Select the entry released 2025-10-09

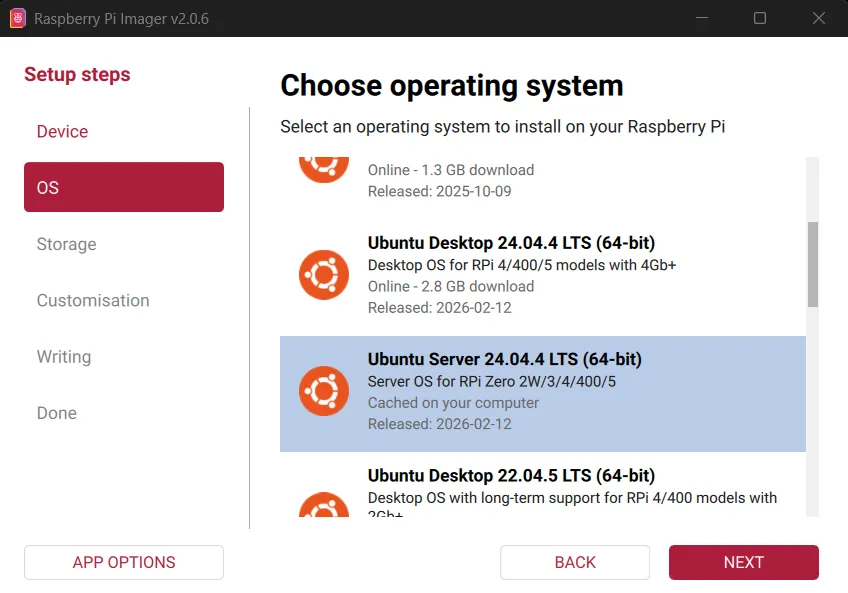[540, 180]
